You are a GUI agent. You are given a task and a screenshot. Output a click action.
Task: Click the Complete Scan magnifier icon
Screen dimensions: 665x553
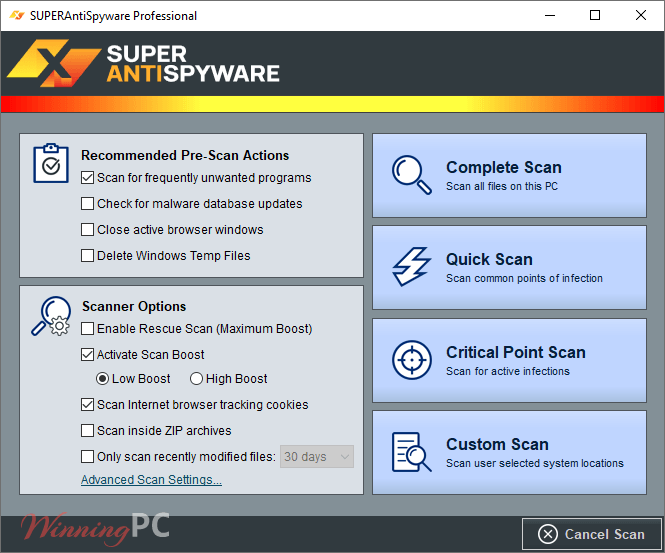pos(411,175)
